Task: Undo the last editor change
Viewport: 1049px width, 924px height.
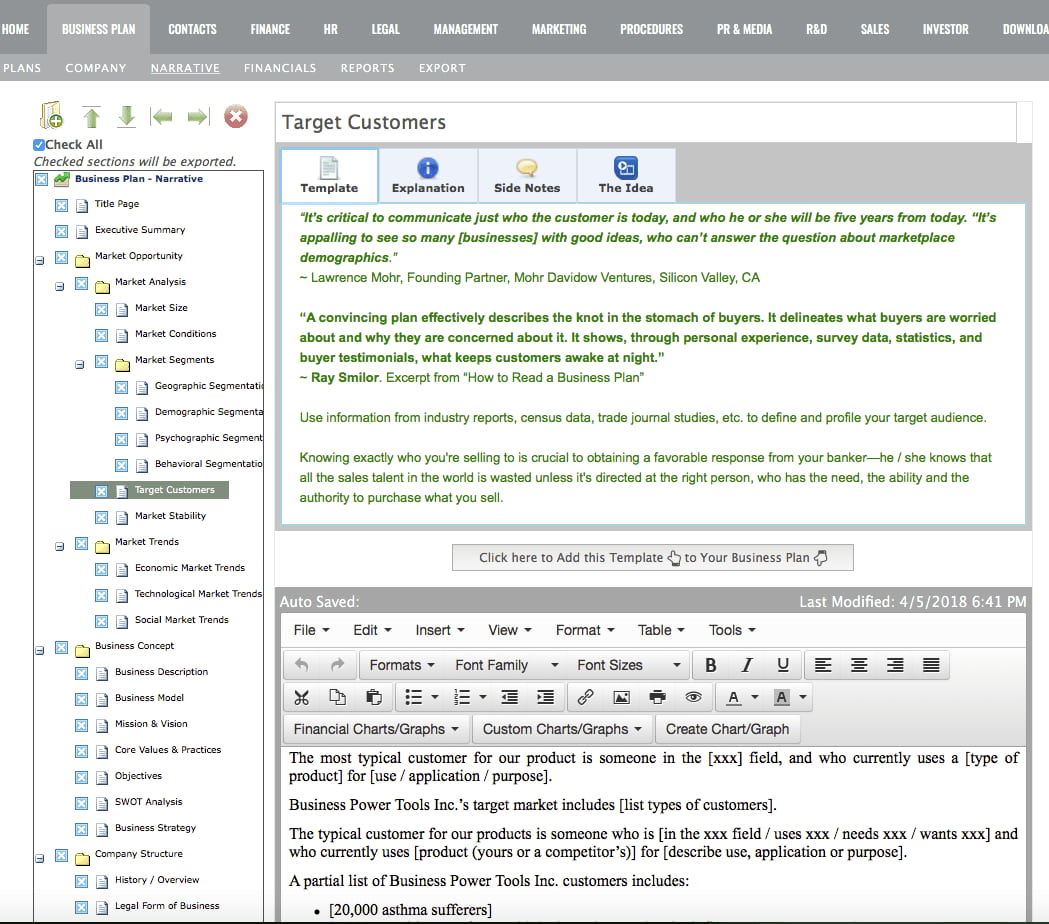Action: [x=302, y=665]
